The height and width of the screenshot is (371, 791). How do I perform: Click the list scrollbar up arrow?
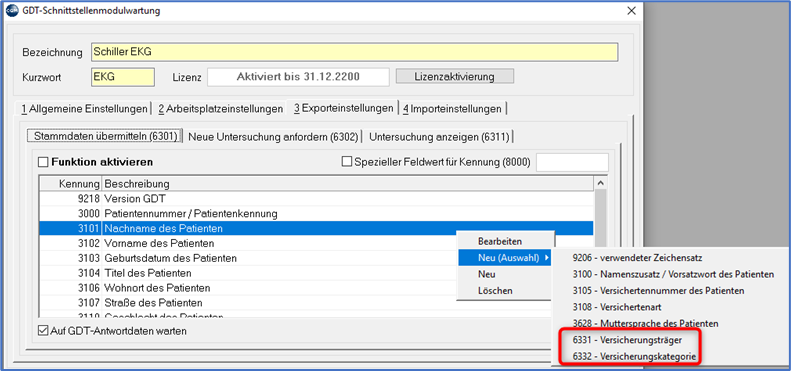point(600,183)
